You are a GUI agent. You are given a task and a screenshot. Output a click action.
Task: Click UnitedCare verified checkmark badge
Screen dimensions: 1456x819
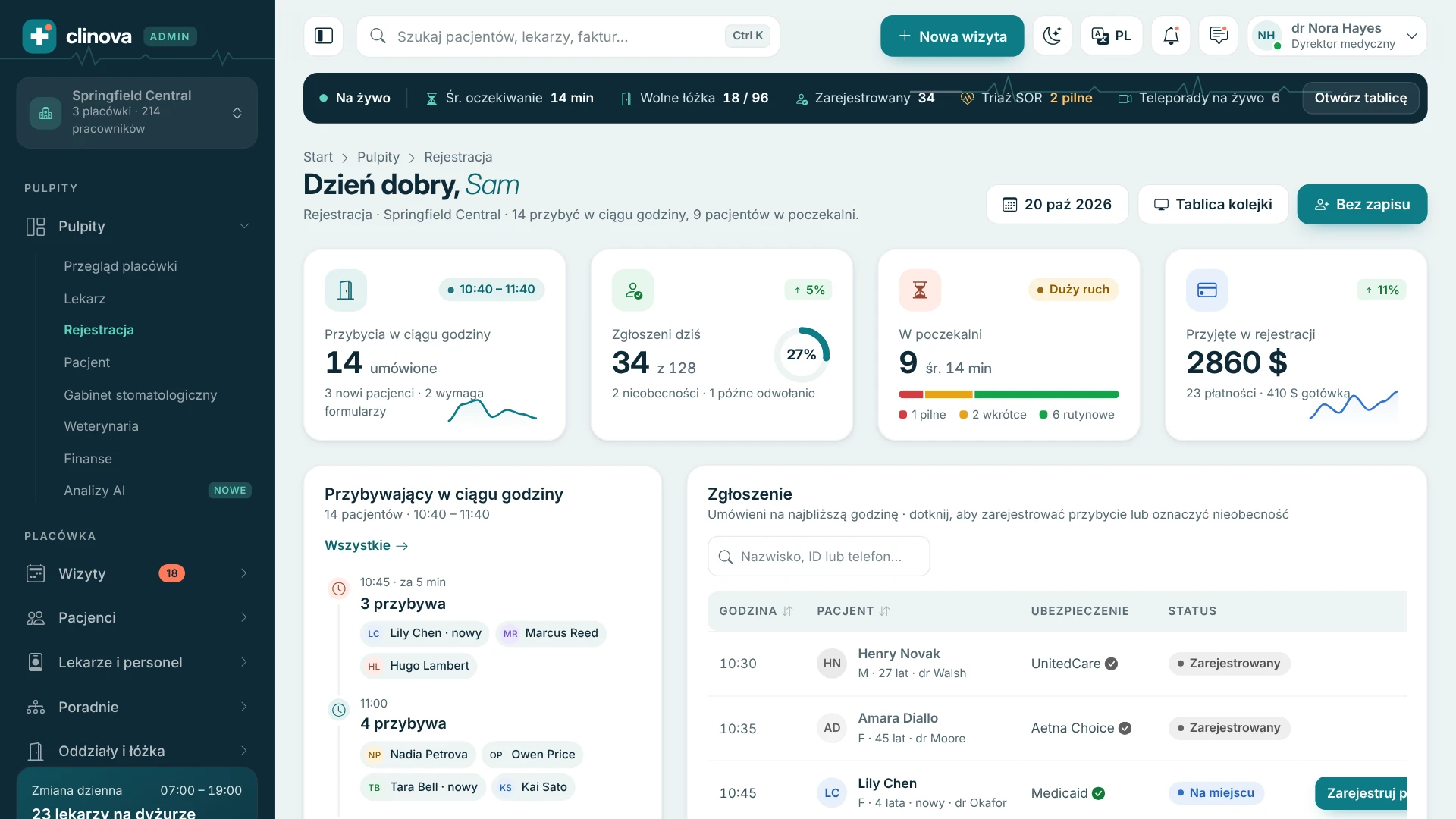1111,664
